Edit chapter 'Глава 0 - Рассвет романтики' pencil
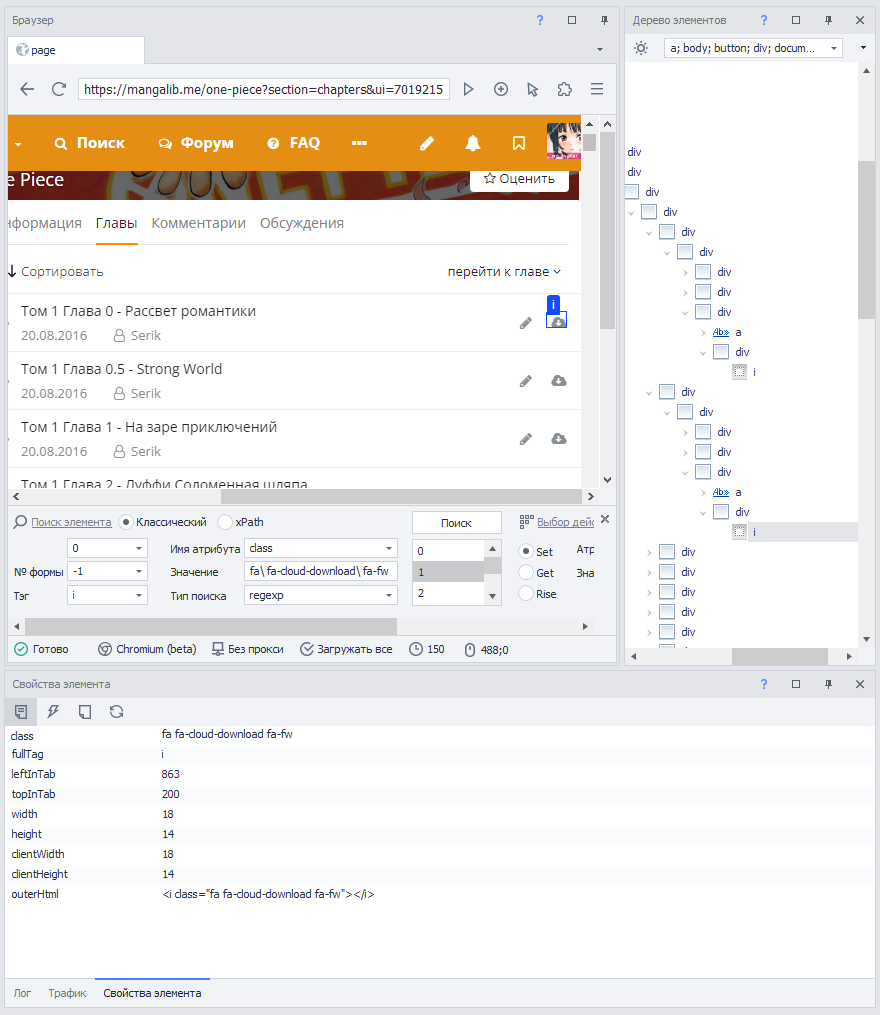The image size is (880, 1015). (x=526, y=323)
